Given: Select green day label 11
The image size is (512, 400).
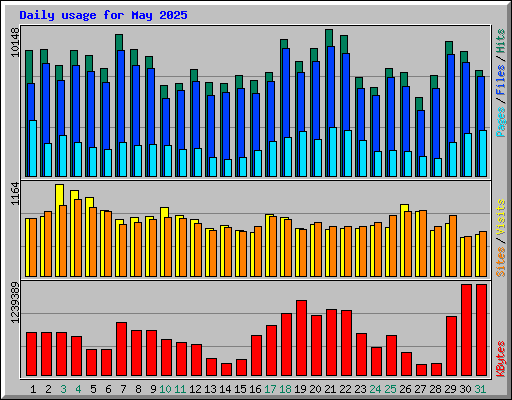Looking at the screenshot, I should (180, 389).
